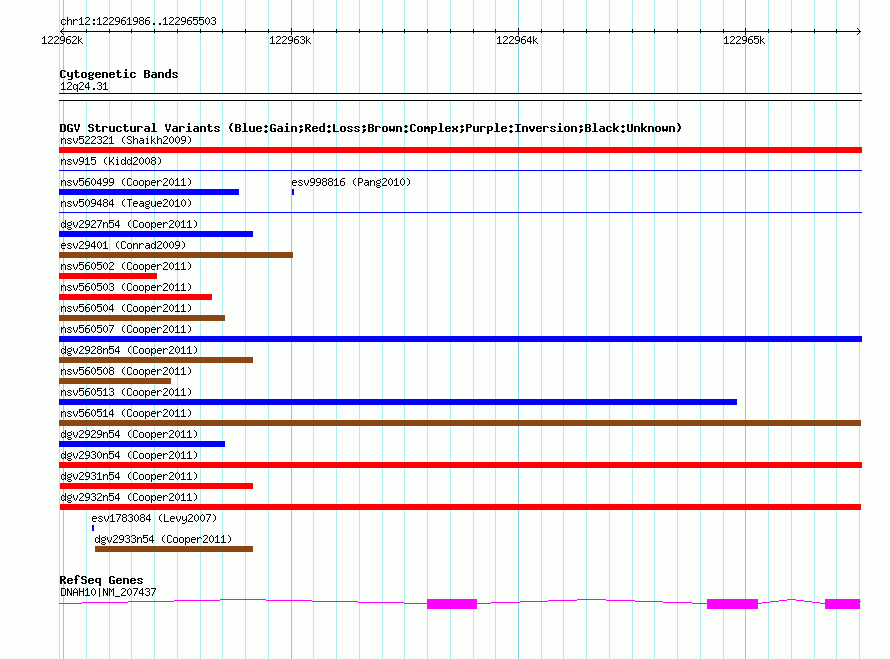Click the nsv560513 (Cooper2011) label
Viewport: 890px width, 659px height.
[x=126, y=392]
